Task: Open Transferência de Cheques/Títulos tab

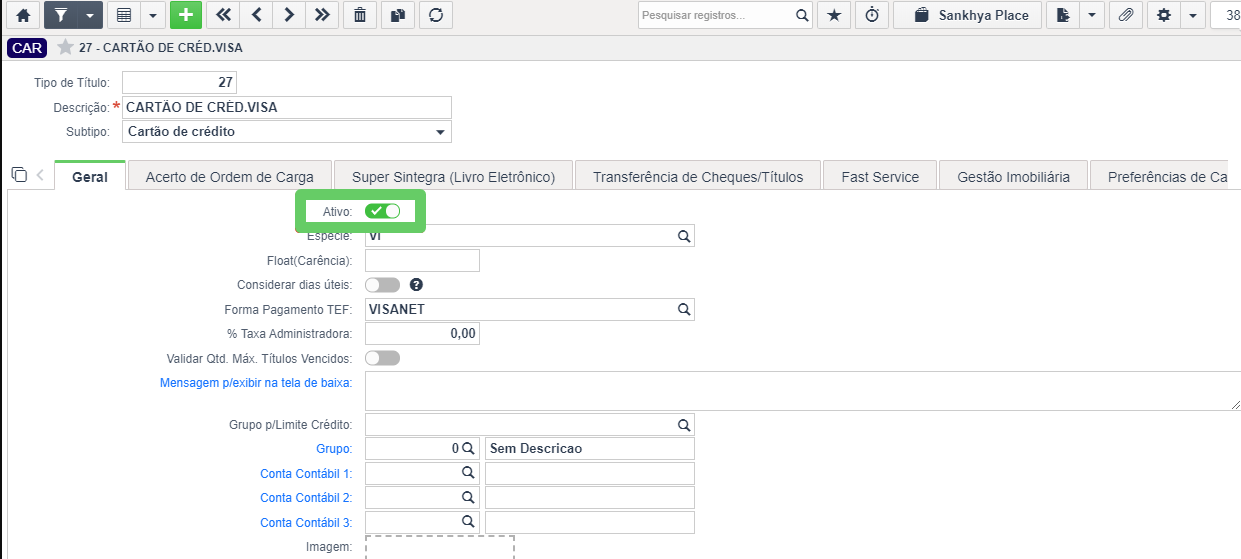Action: 698,177
